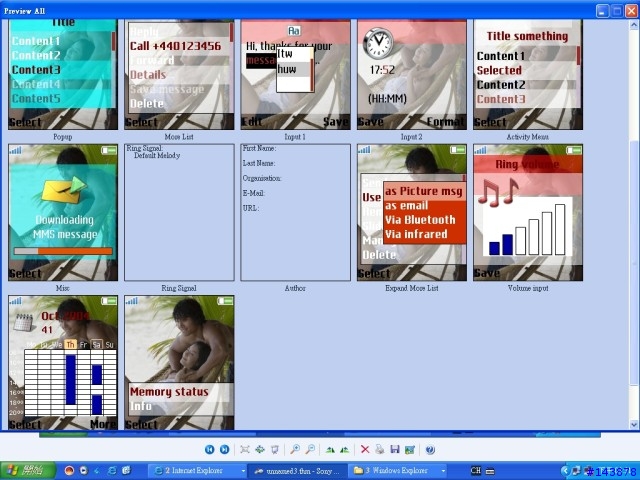Open the Misc preview thumbnail
The height and width of the screenshot is (480, 640).
(x=63, y=212)
